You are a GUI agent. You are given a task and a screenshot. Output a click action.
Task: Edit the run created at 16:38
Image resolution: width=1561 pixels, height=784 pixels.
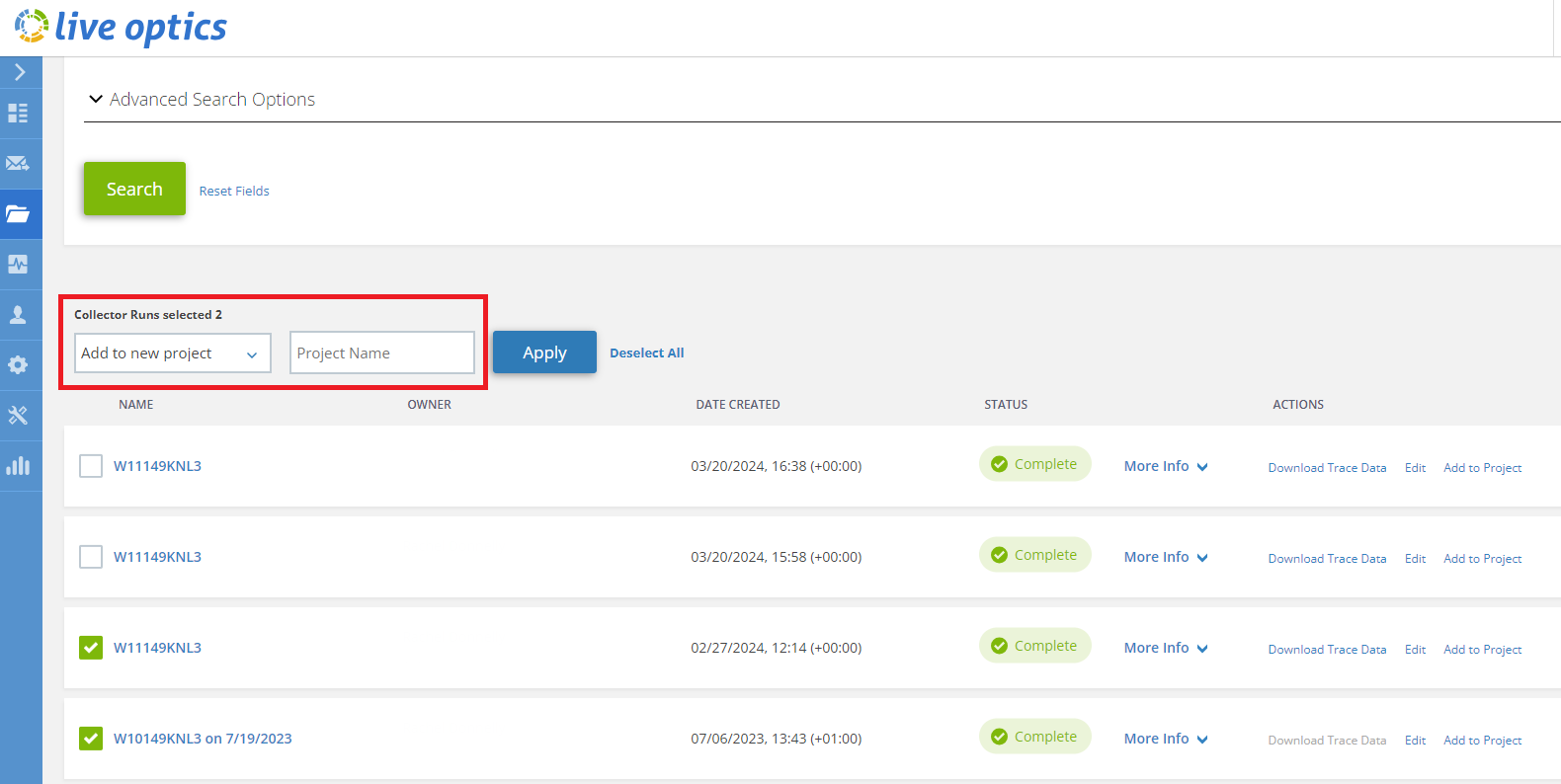1415,468
